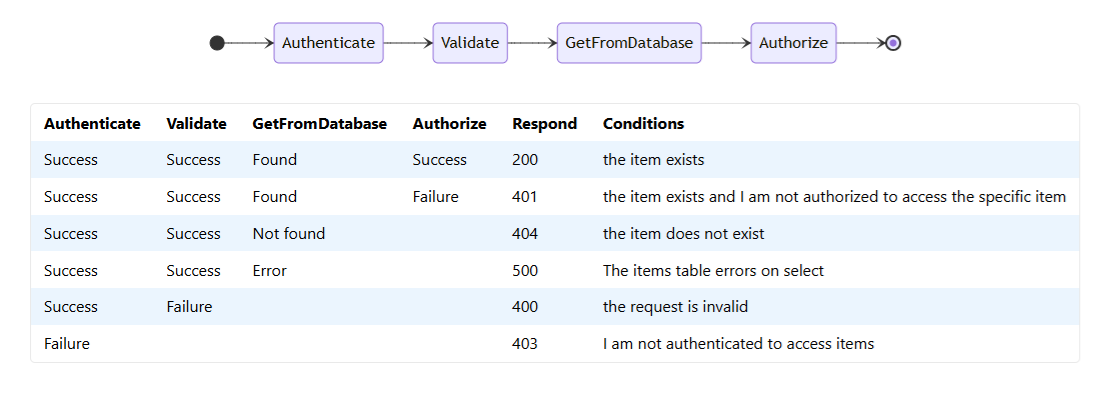Screen dimensions: 1111x401
Task: Click 'Found' in the 401 row
Action: (275, 197)
